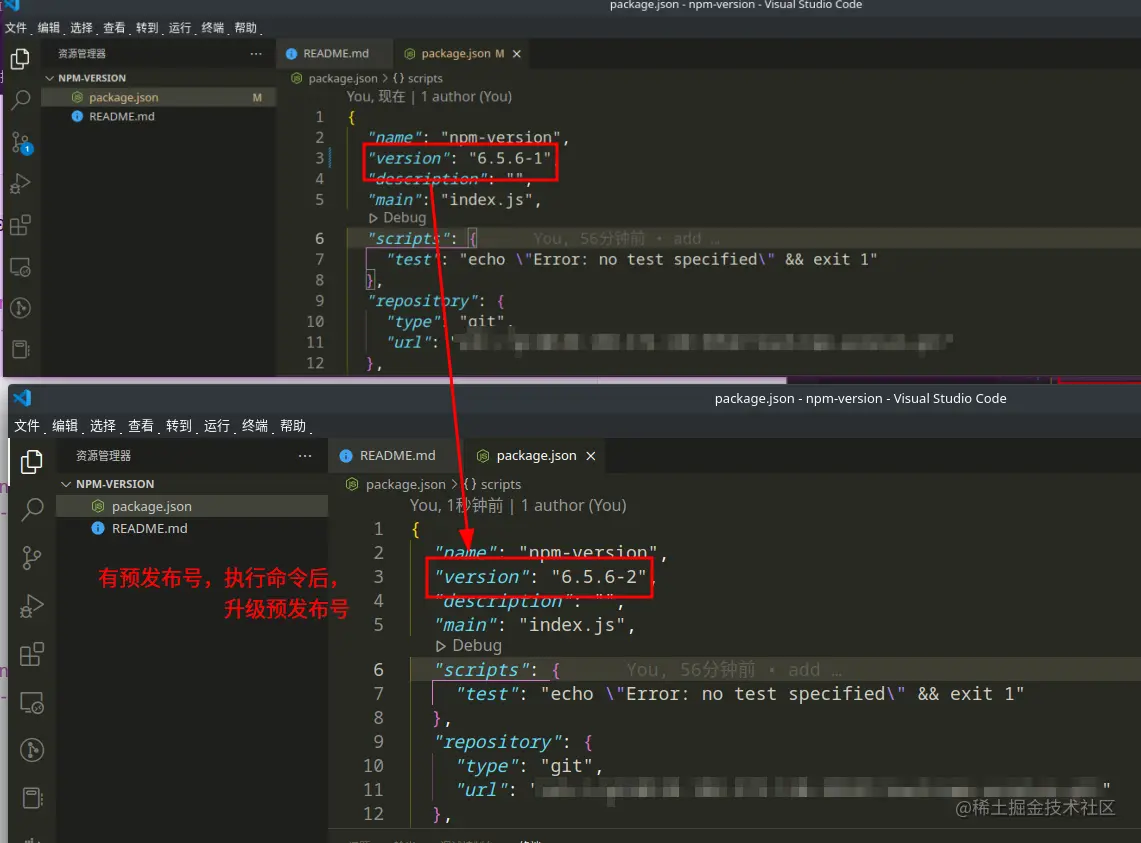Open 转到 menu in bottom window
This screenshot has width=1141, height=843.
(x=178, y=426)
